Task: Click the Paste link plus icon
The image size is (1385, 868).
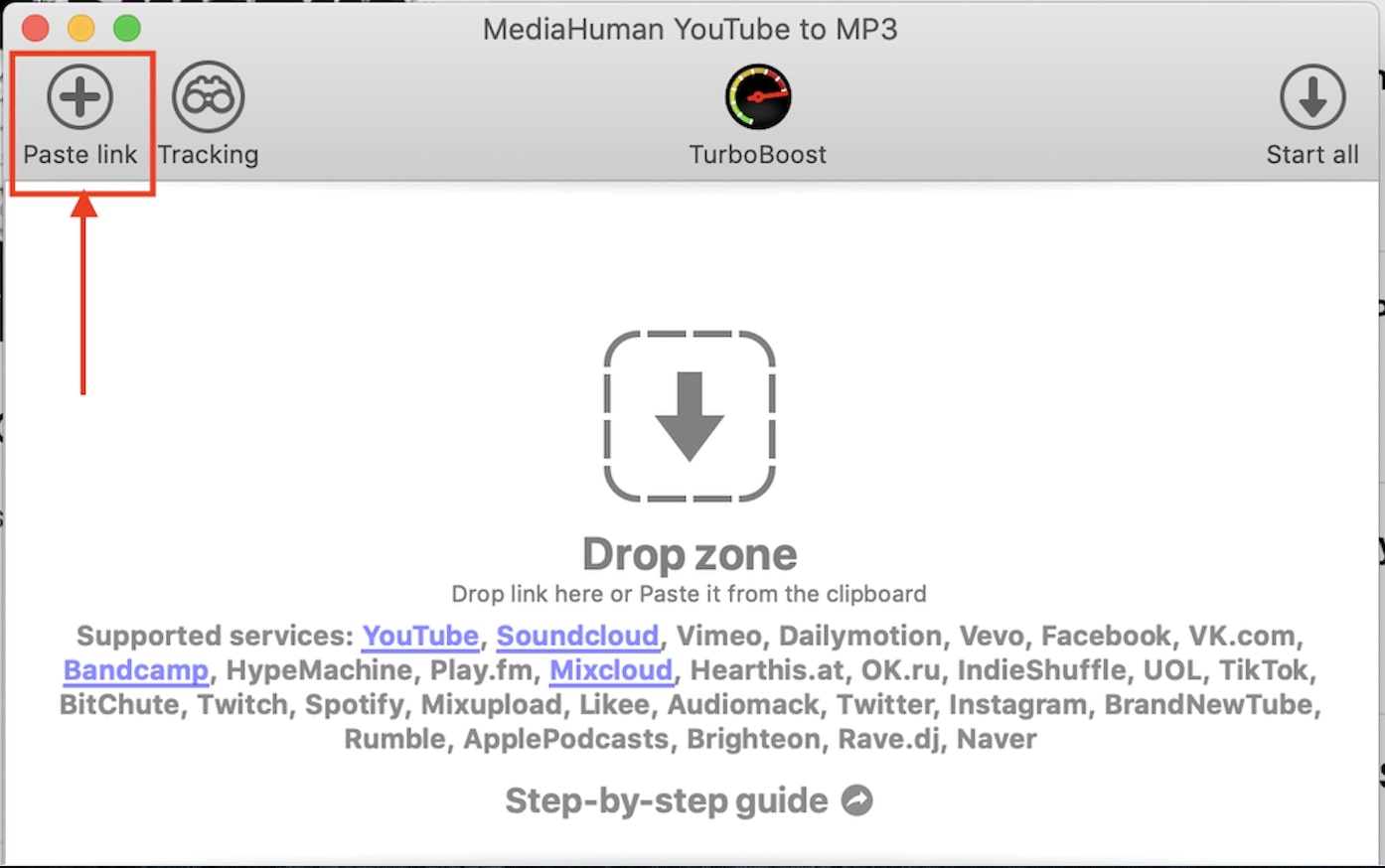Action: (80, 96)
